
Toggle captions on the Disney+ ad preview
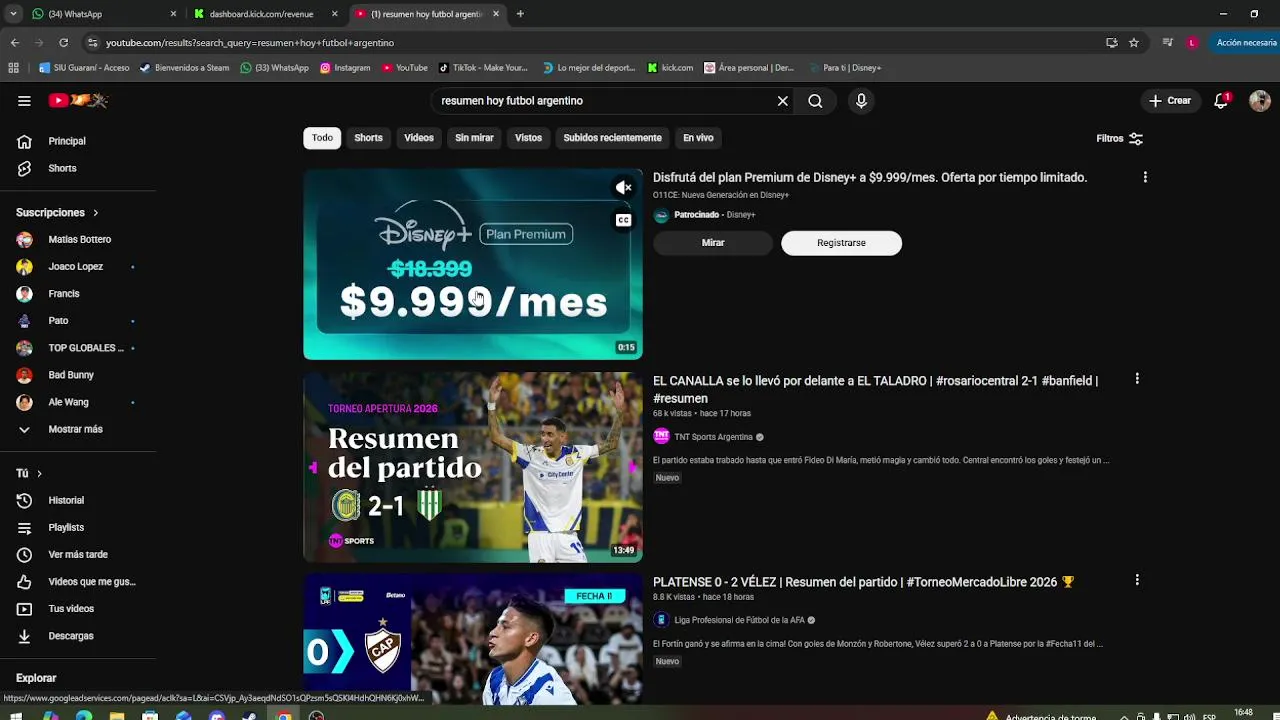tap(623, 220)
